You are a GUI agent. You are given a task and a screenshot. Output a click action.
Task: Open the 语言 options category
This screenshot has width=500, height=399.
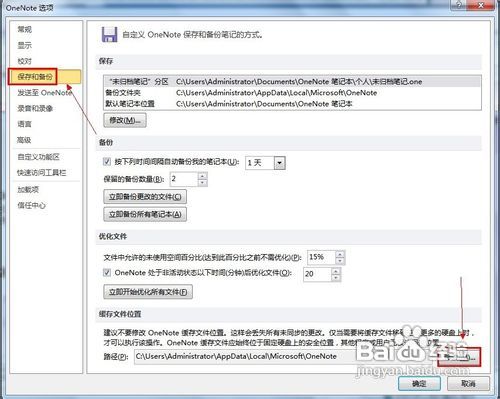tap(25, 124)
